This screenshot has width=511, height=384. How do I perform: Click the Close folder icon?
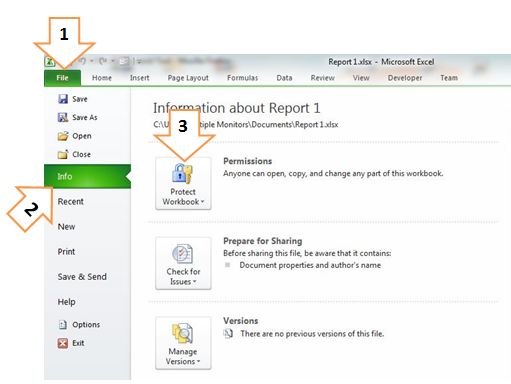63,154
